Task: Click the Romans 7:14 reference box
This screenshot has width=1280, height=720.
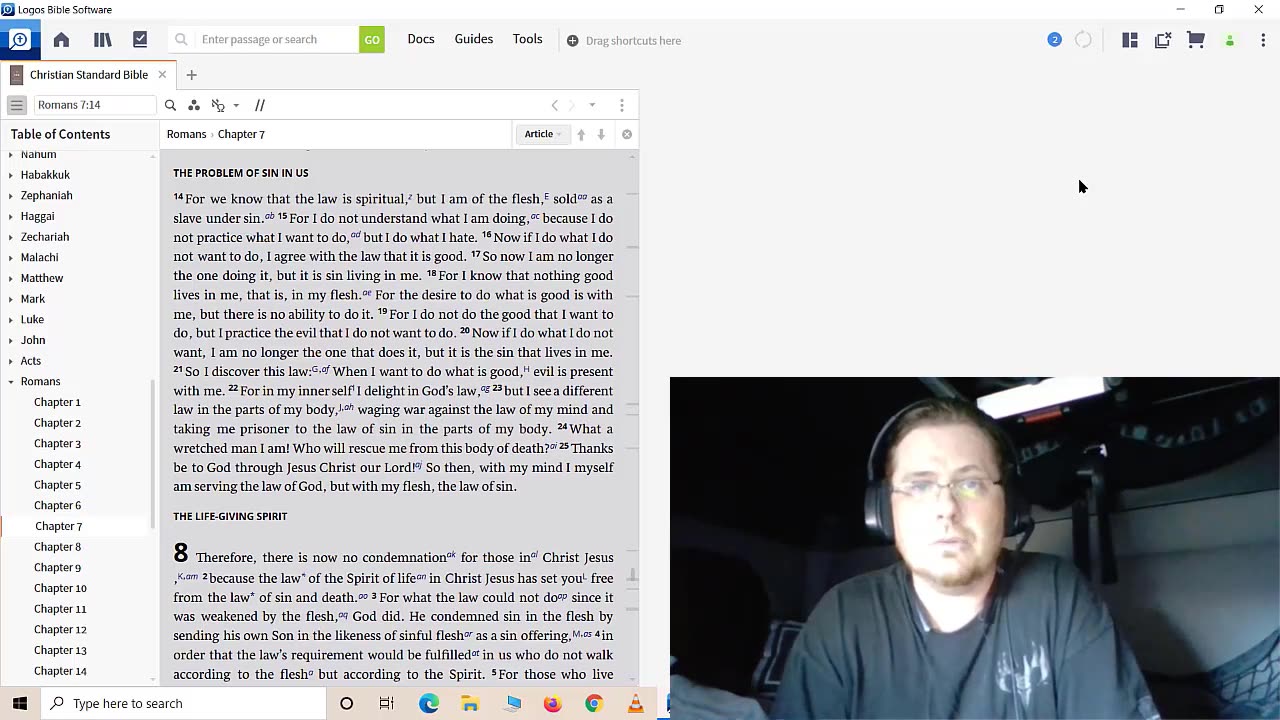Action: coord(94,105)
